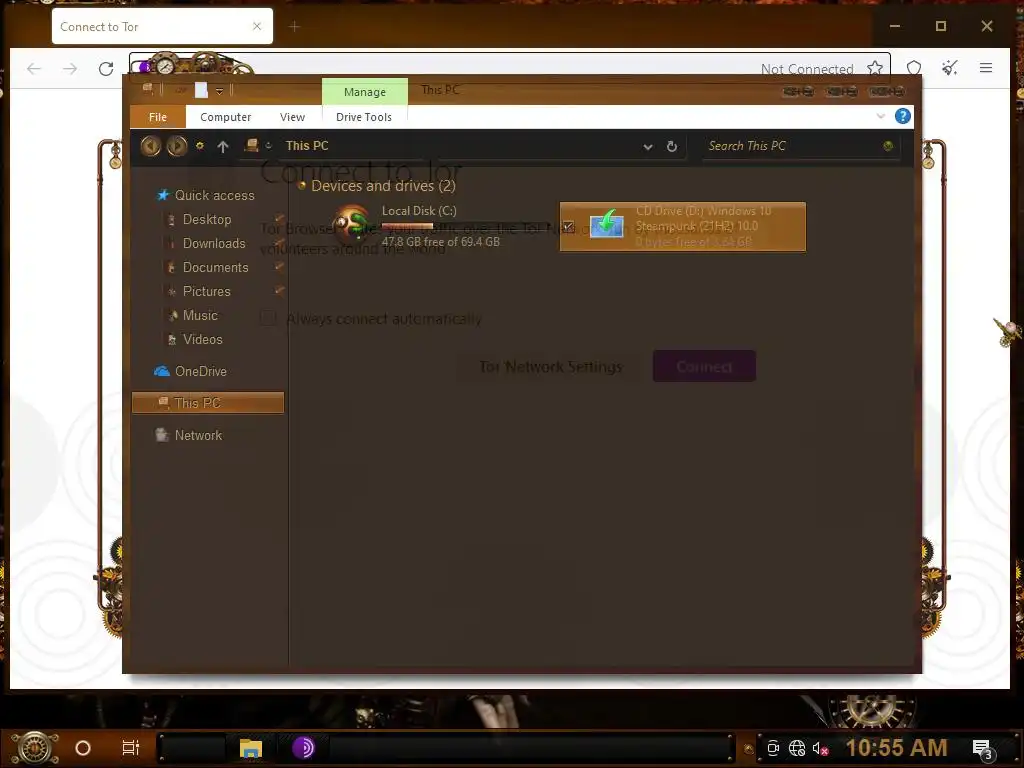Expand address path chevron before This PC

coord(268,146)
